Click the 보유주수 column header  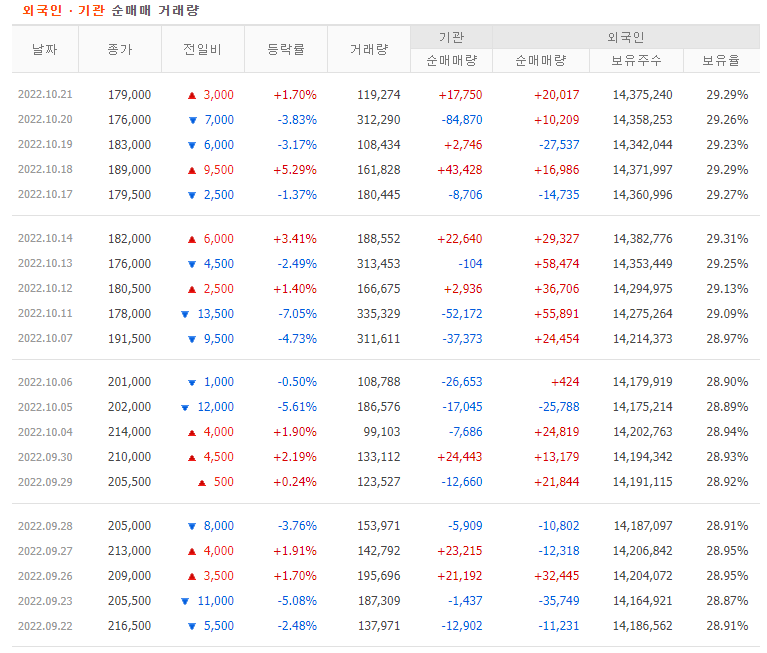point(636,61)
